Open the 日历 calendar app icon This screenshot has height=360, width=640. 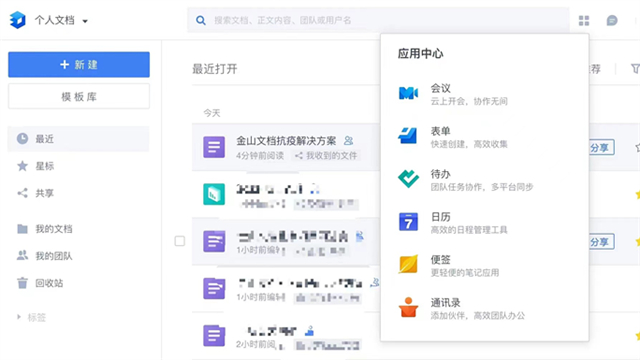(x=408, y=222)
